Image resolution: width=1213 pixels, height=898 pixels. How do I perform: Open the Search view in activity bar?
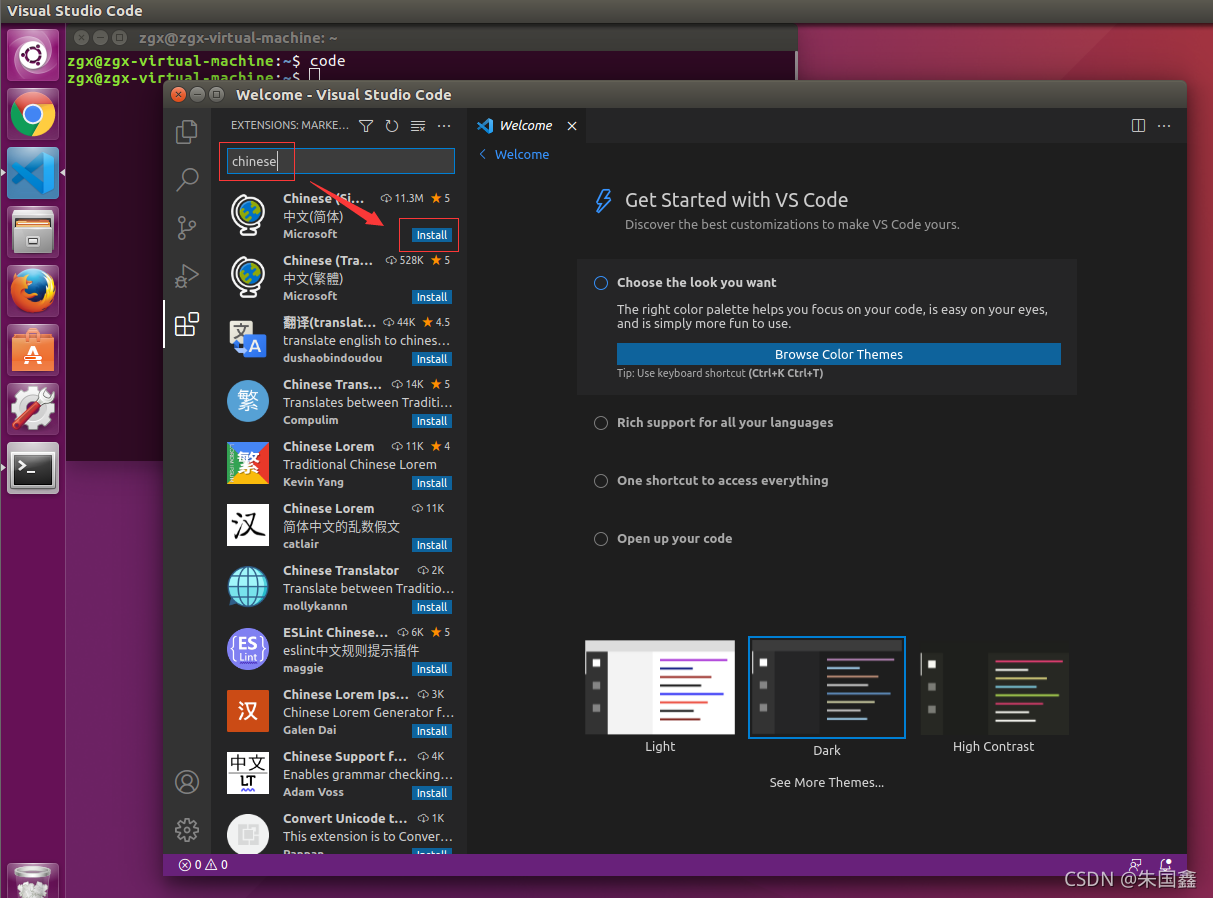pos(187,180)
